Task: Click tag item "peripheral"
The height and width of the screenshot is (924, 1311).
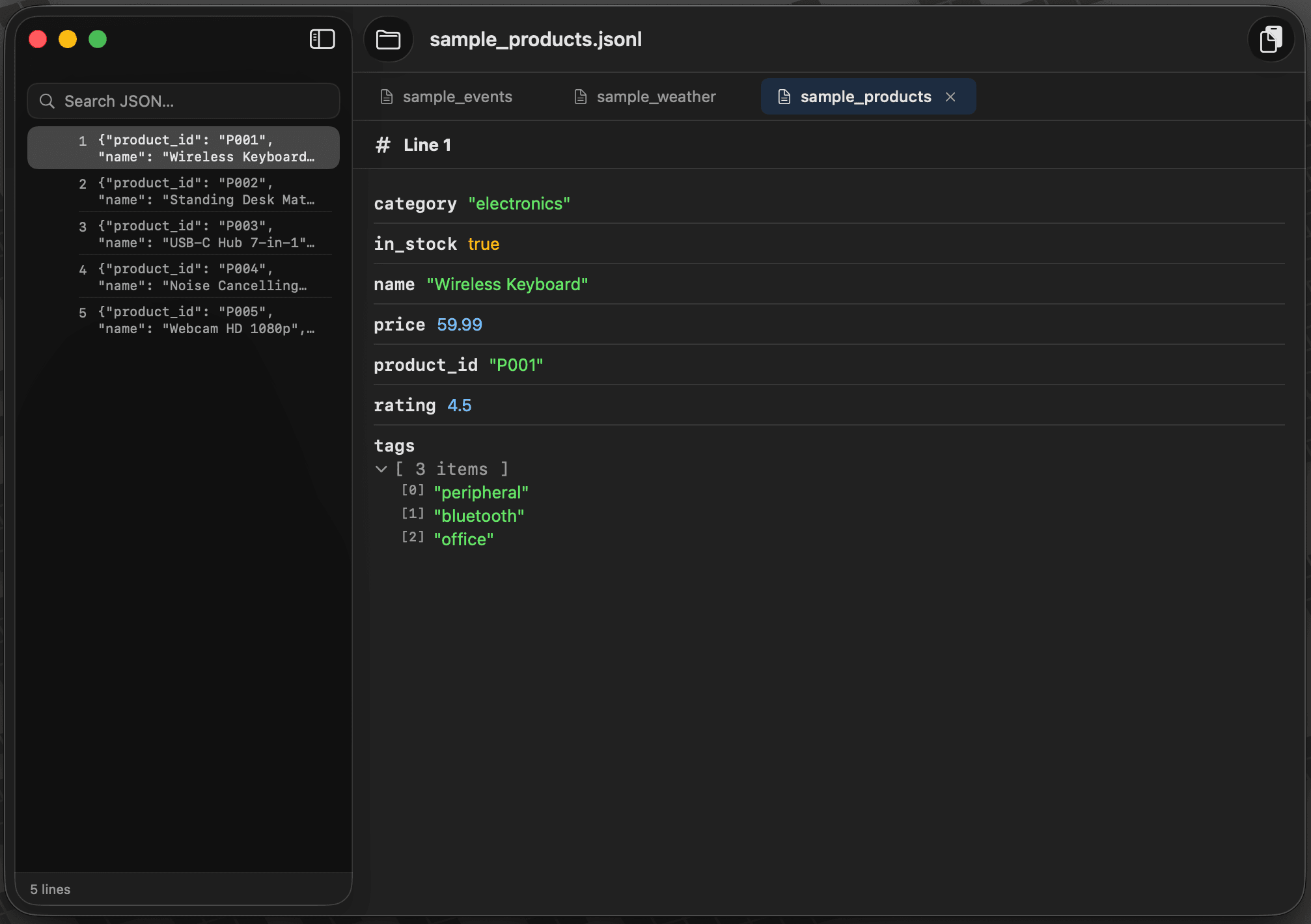Action: 481,493
